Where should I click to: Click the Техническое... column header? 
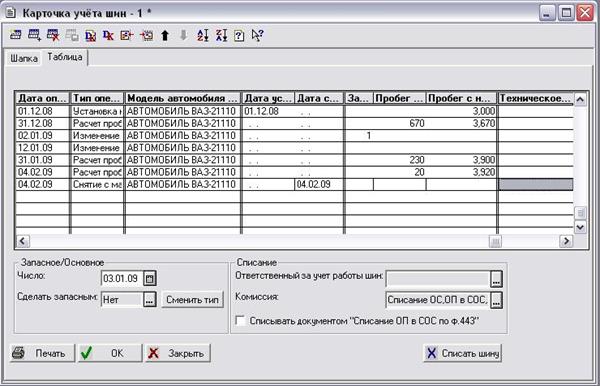coord(536,98)
